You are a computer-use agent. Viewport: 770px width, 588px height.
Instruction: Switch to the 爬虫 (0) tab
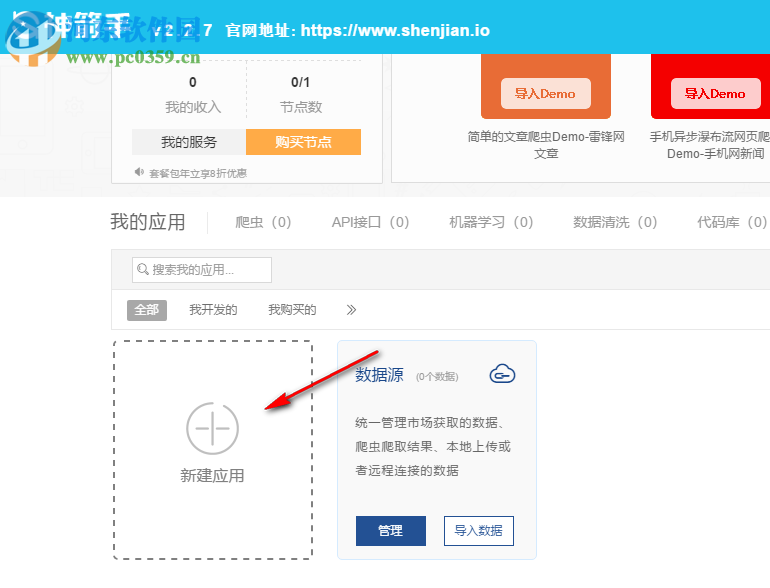pyautogui.click(x=263, y=222)
